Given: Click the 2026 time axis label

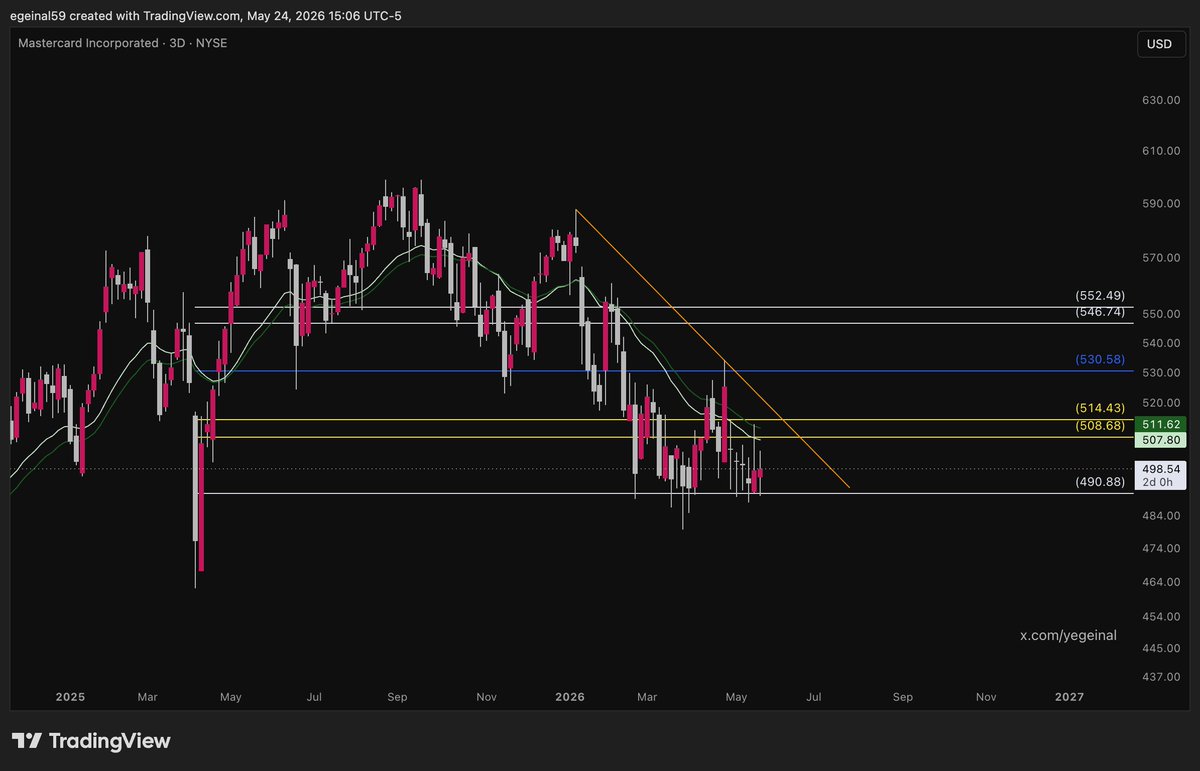Looking at the screenshot, I should [x=570, y=696].
